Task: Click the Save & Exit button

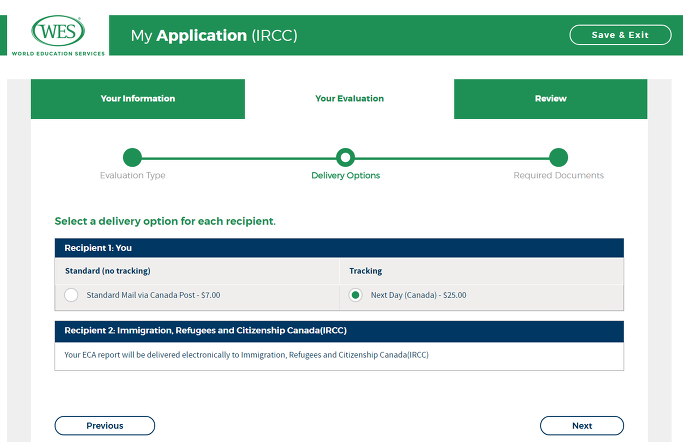Action: [x=620, y=35]
